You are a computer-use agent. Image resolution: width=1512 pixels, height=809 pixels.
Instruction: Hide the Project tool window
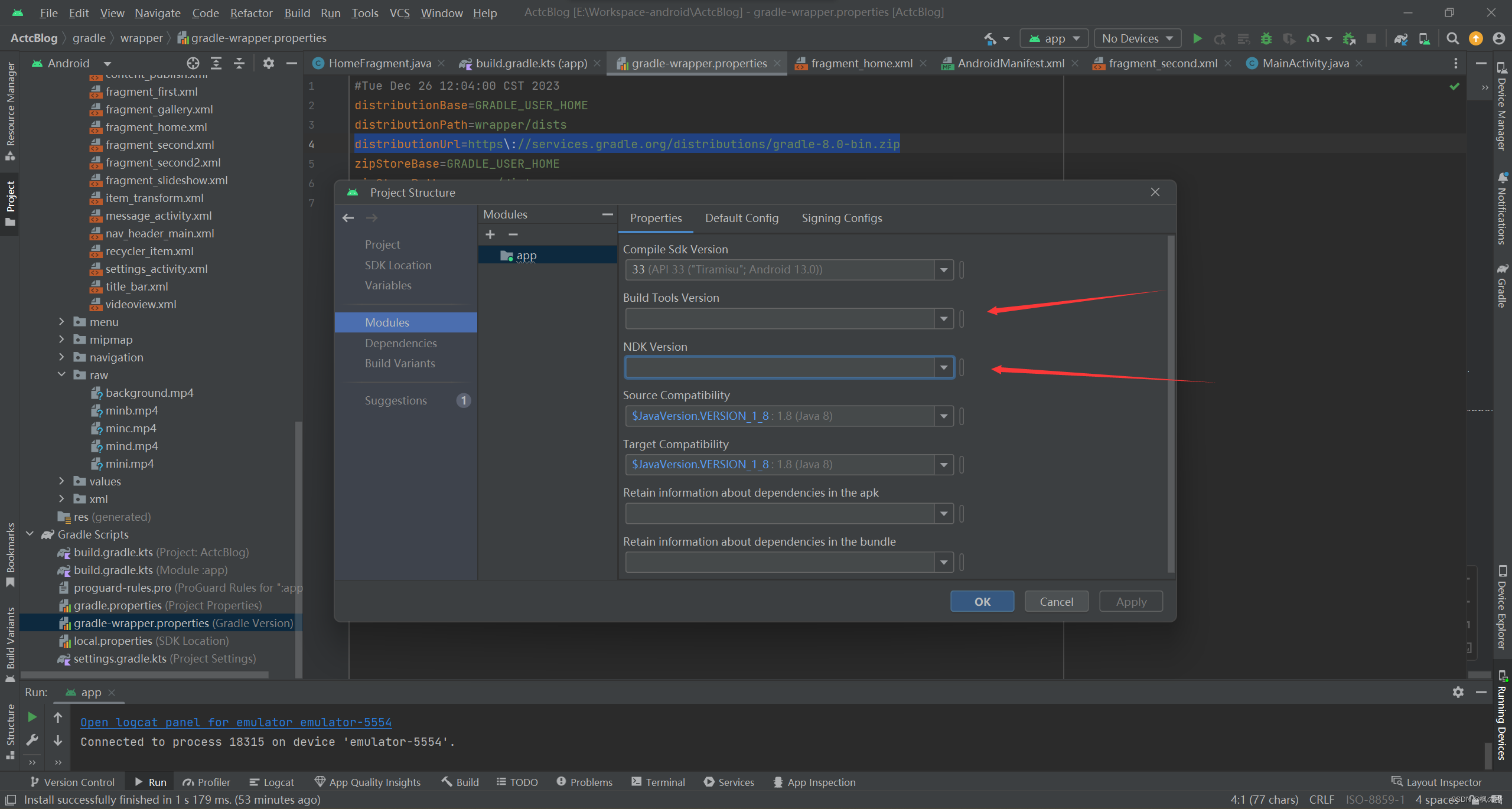pos(291,63)
